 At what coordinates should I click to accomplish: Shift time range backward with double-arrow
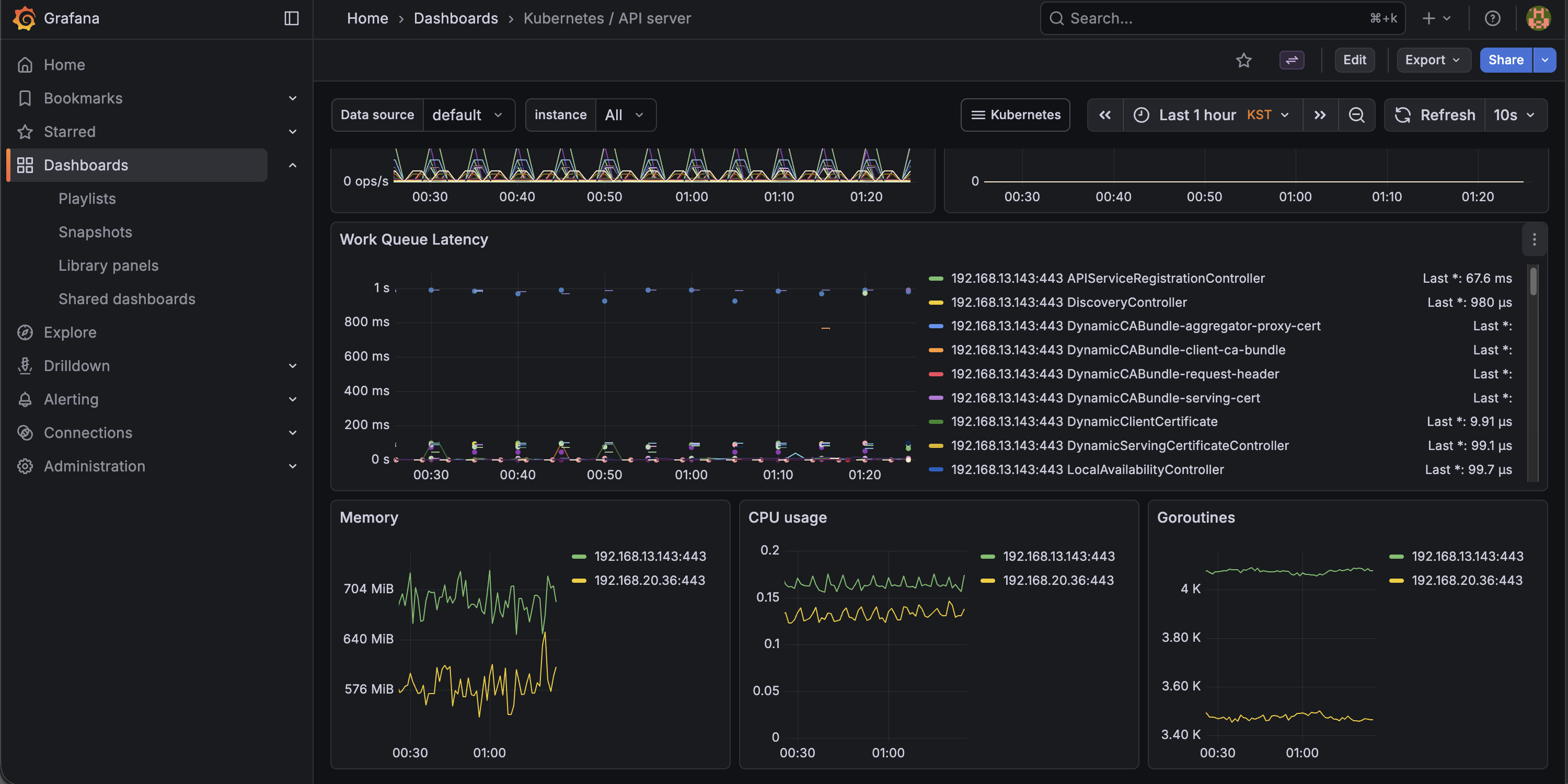(x=1105, y=115)
